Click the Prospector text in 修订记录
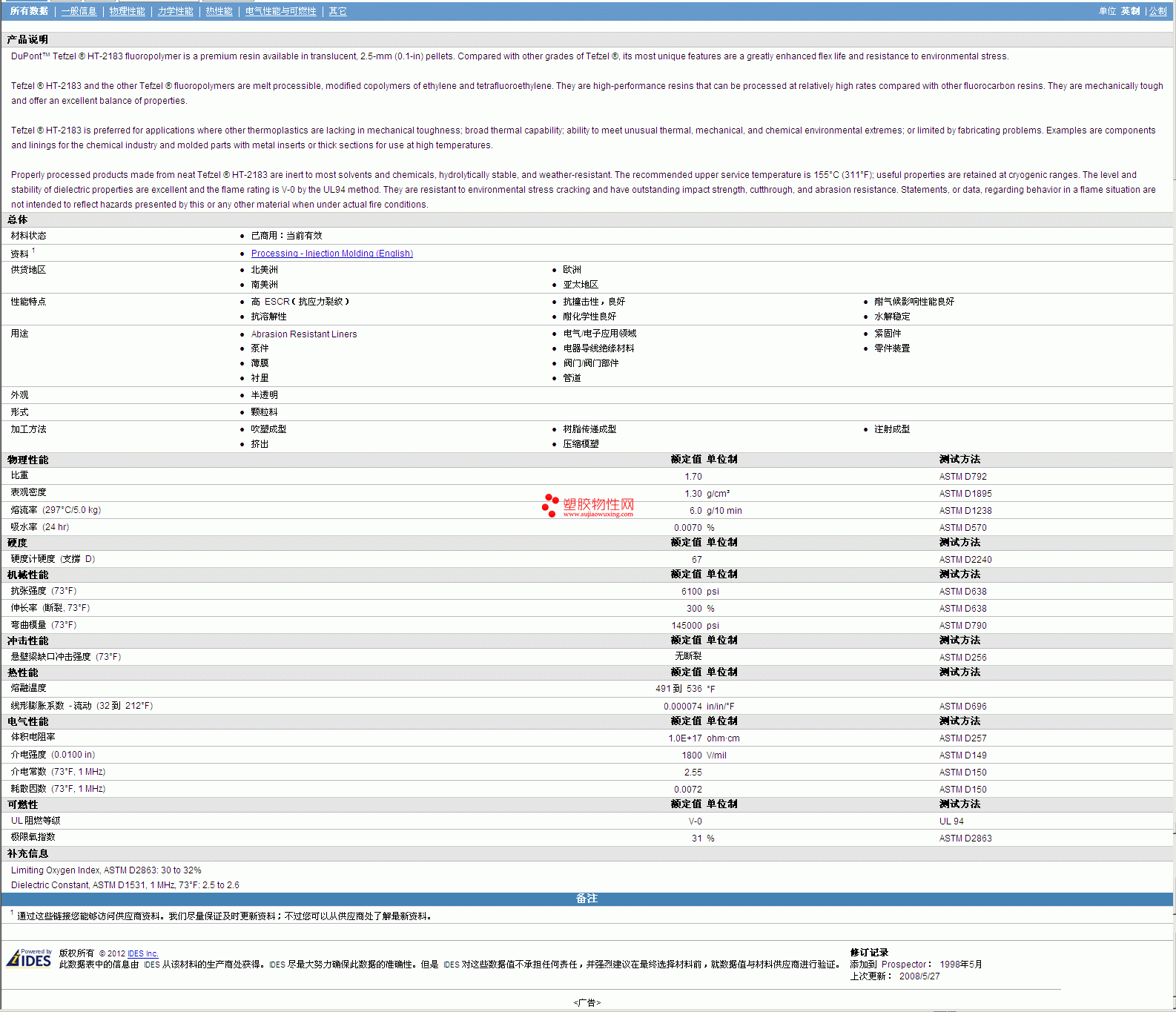The width and height of the screenshot is (1176, 1012). pyautogui.click(x=903, y=965)
